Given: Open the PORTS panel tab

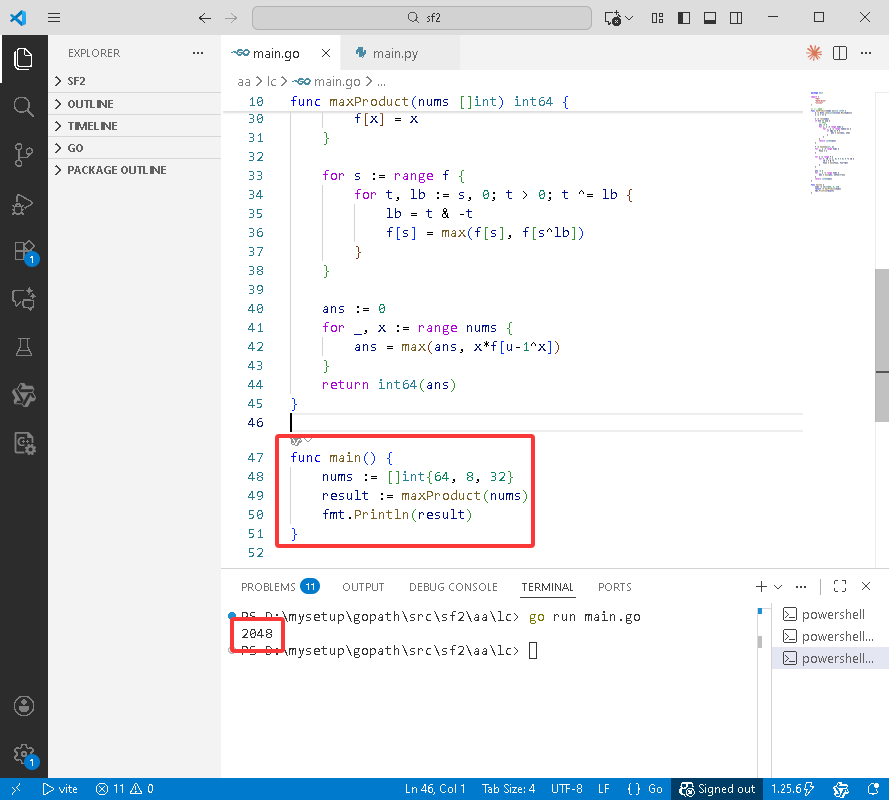Looking at the screenshot, I should click(615, 587).
